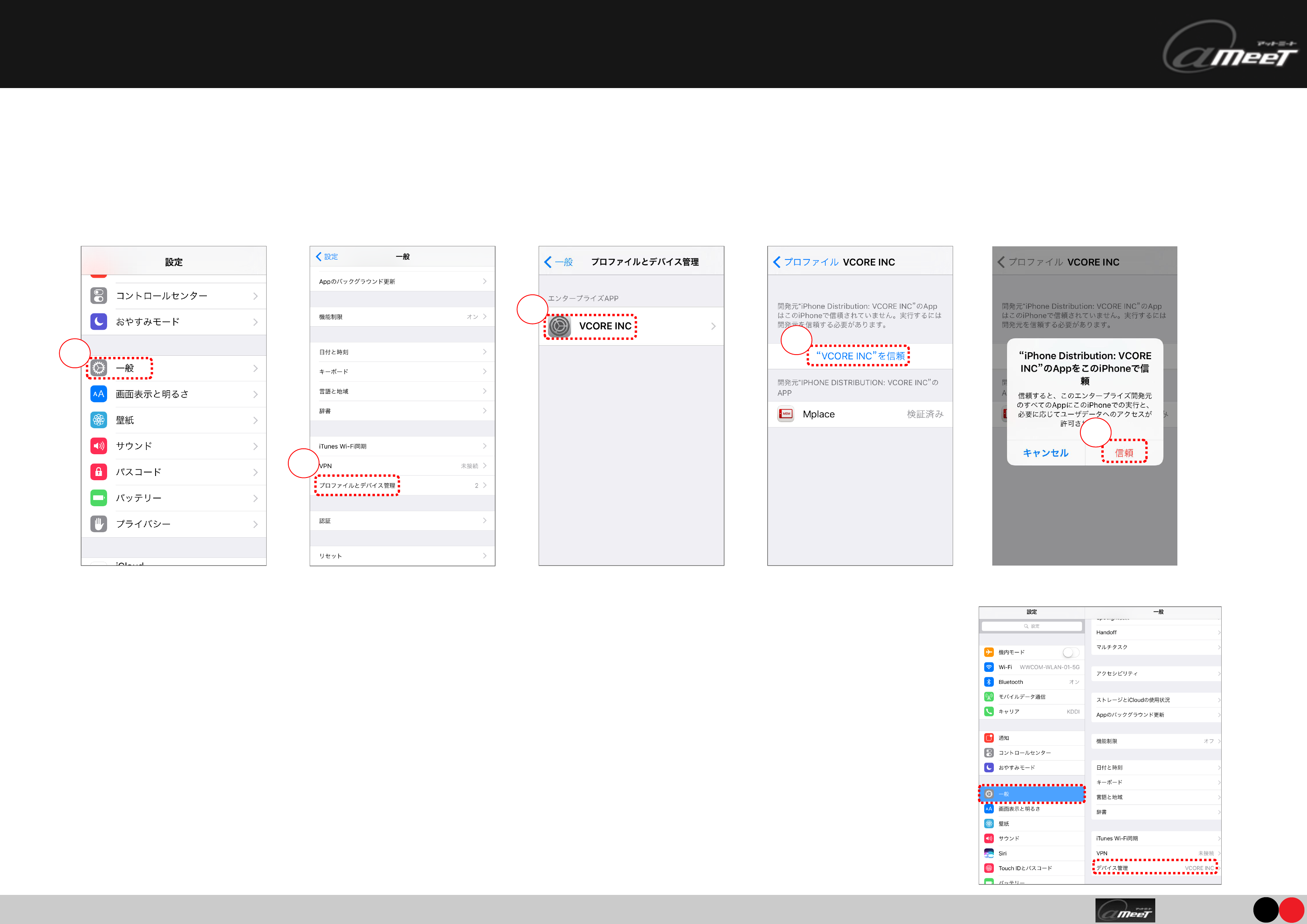
Task: Tap the VCORE INC gear icon under エンタープライズAPP
Action: pyautogui.click(x=560, y=326)
